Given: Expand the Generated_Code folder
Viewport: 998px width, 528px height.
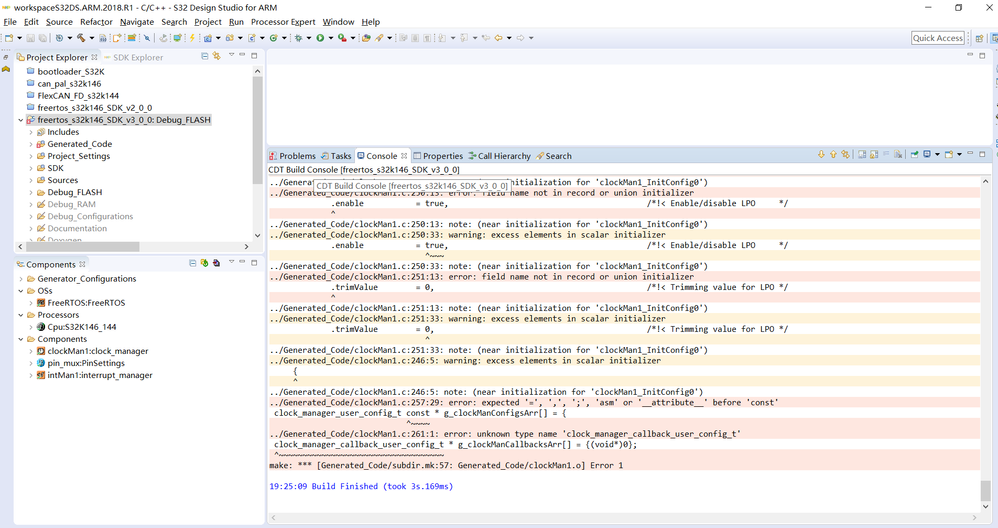Looking at the screenshot, I should [31, 144].
